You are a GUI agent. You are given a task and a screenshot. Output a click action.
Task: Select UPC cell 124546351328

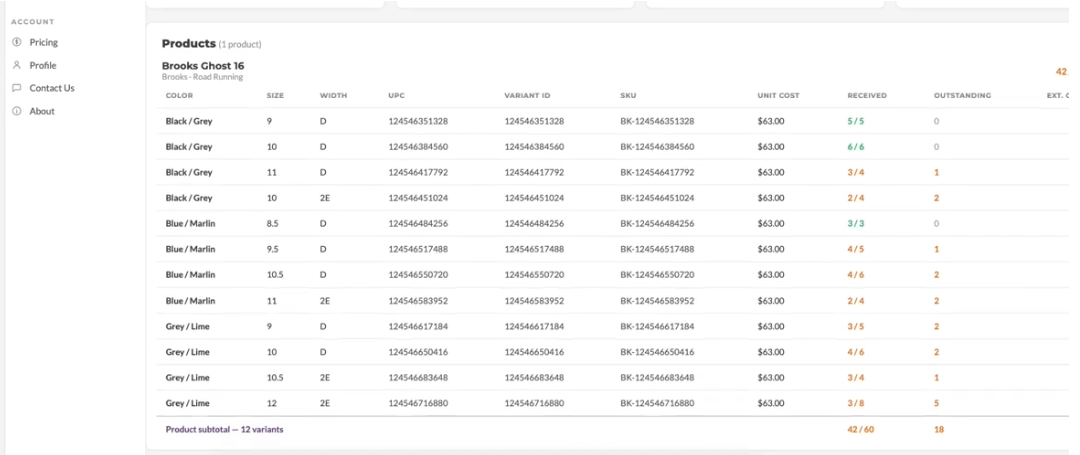click(x=418, y=121)
